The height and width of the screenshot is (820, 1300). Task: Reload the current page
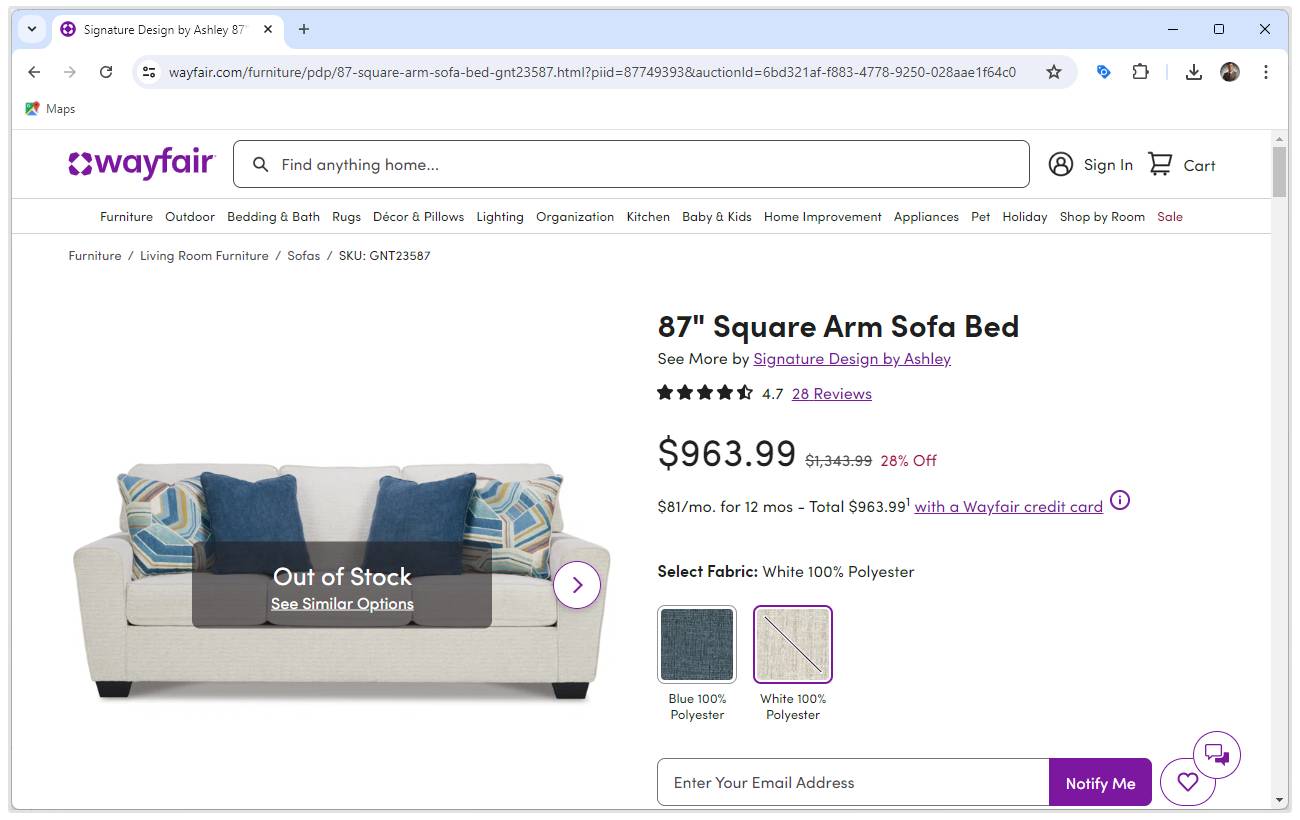tap(106, 72)
